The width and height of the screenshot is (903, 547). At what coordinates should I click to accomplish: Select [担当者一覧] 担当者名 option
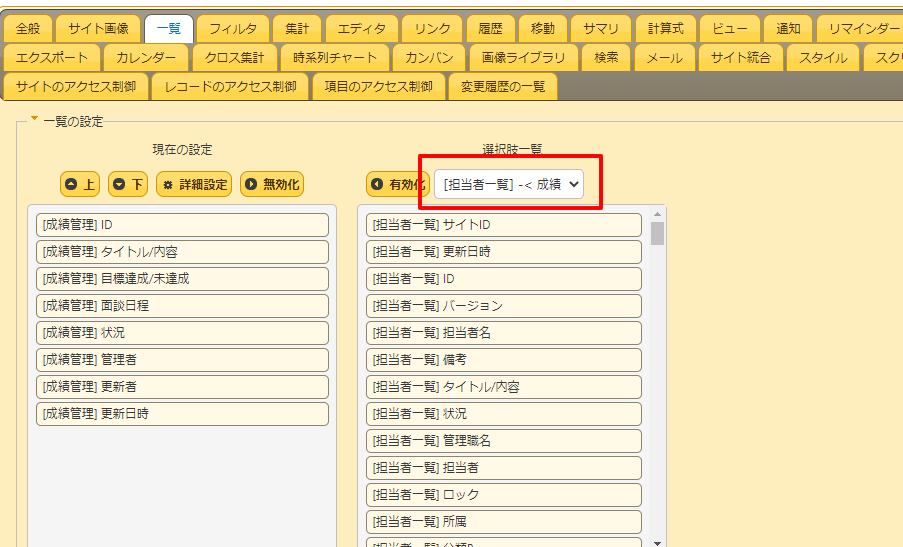click(x=504, y=333)
